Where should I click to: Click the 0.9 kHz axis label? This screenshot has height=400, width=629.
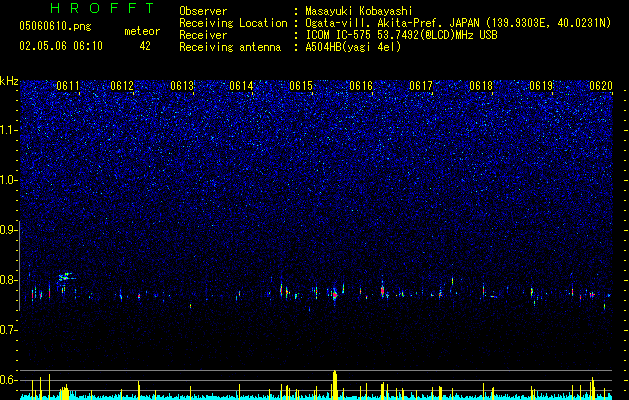(x=9, y=230)
